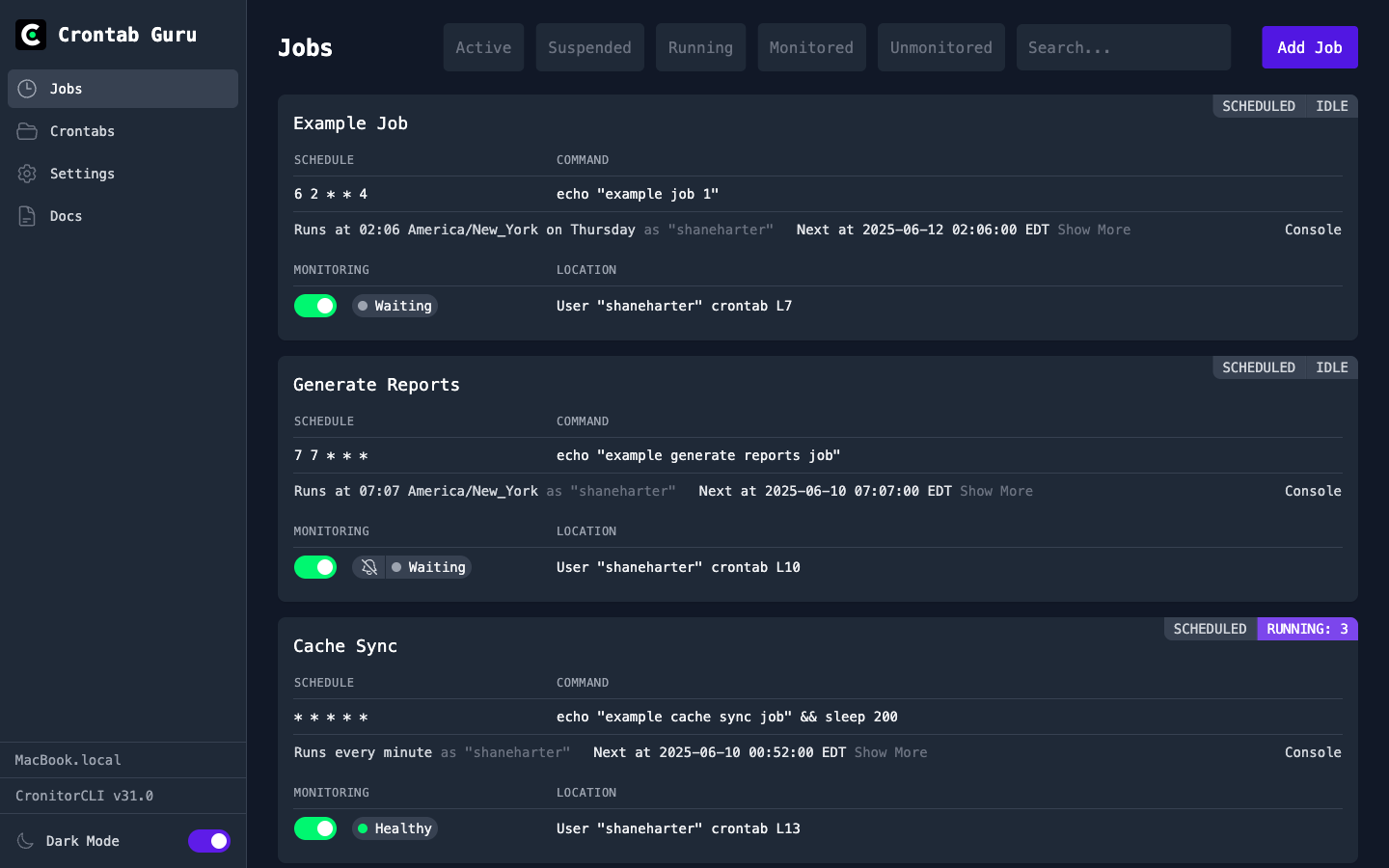Click the Add Job button

[x=1309, y=46]
